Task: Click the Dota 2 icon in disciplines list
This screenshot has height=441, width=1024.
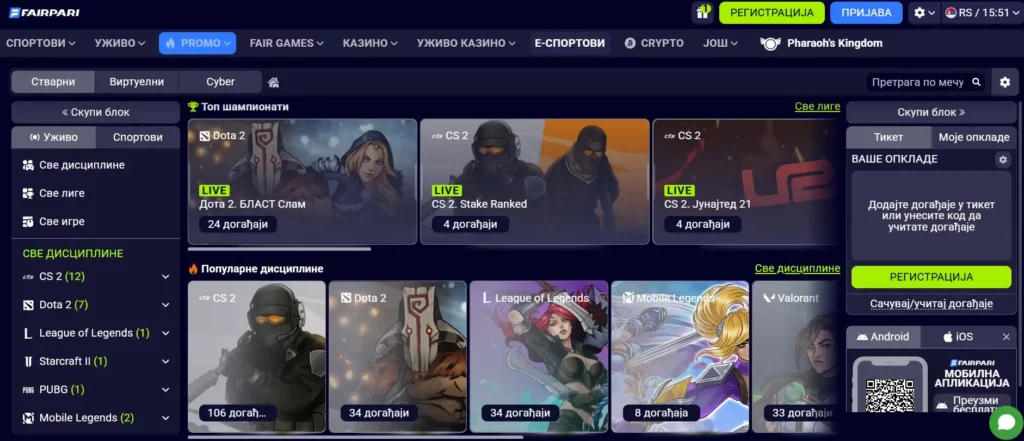Action: [27, 305]
